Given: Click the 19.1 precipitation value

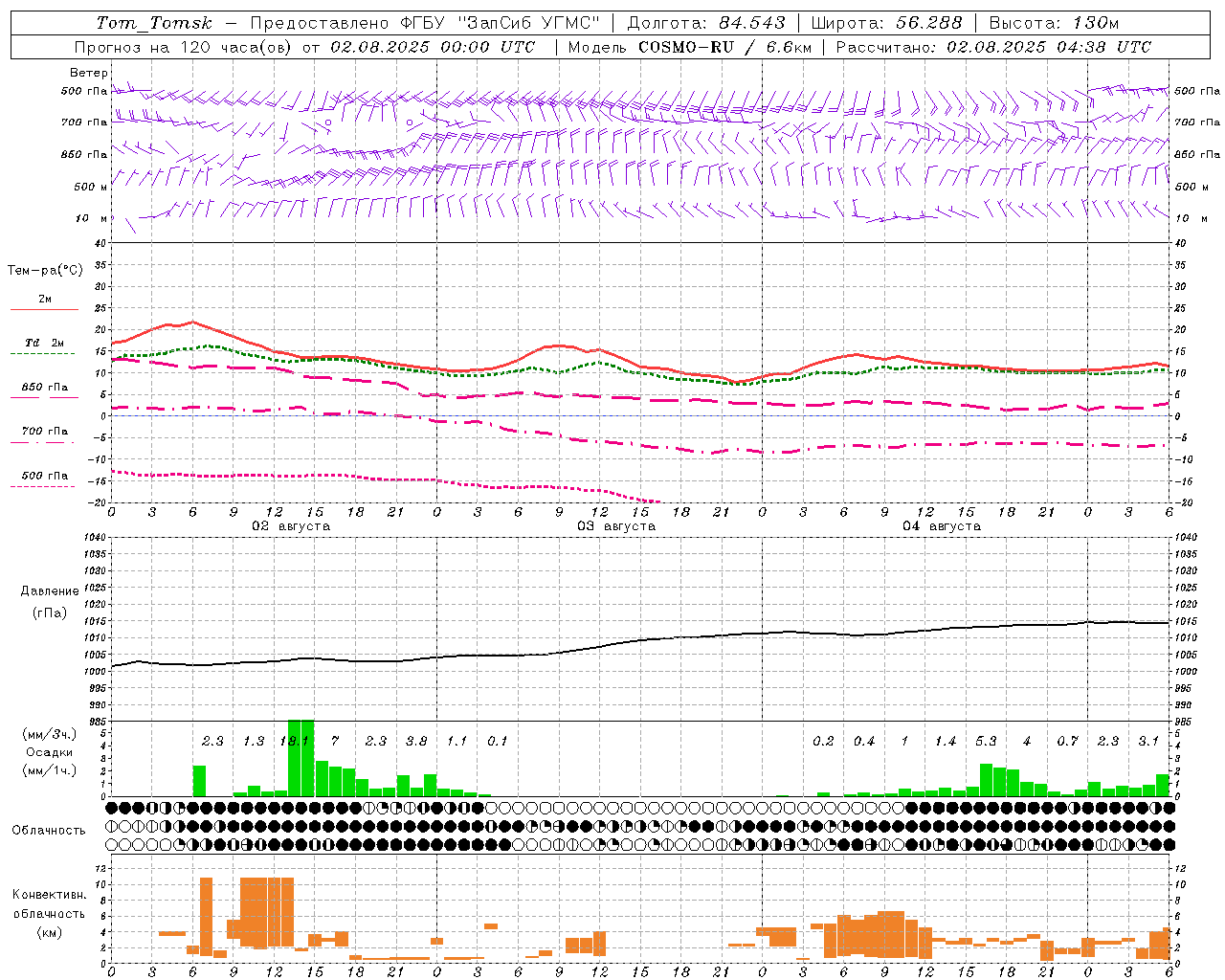Looking at the screenshot, I should click(x=295, y=742).
